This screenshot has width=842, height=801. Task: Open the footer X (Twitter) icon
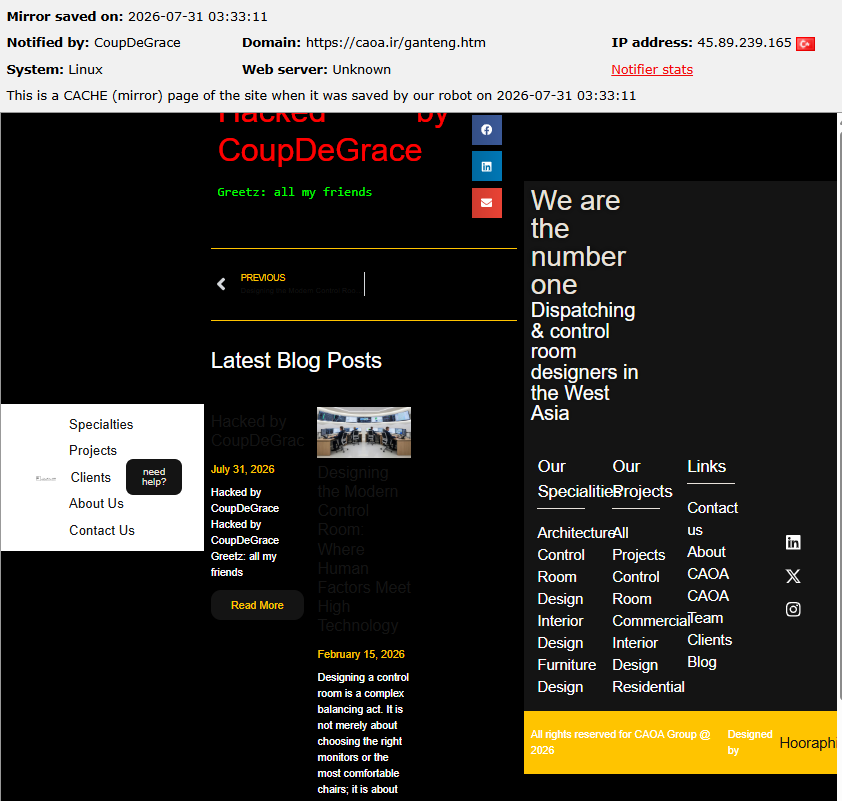point(793,576)
